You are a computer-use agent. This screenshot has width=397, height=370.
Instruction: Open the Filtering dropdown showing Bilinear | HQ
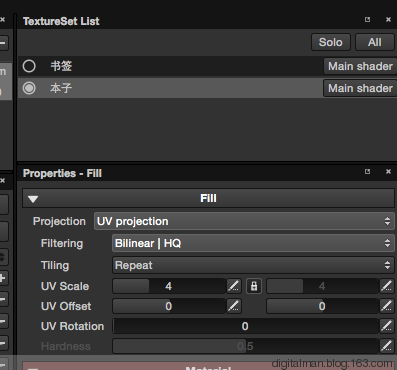tap(253, 243)
